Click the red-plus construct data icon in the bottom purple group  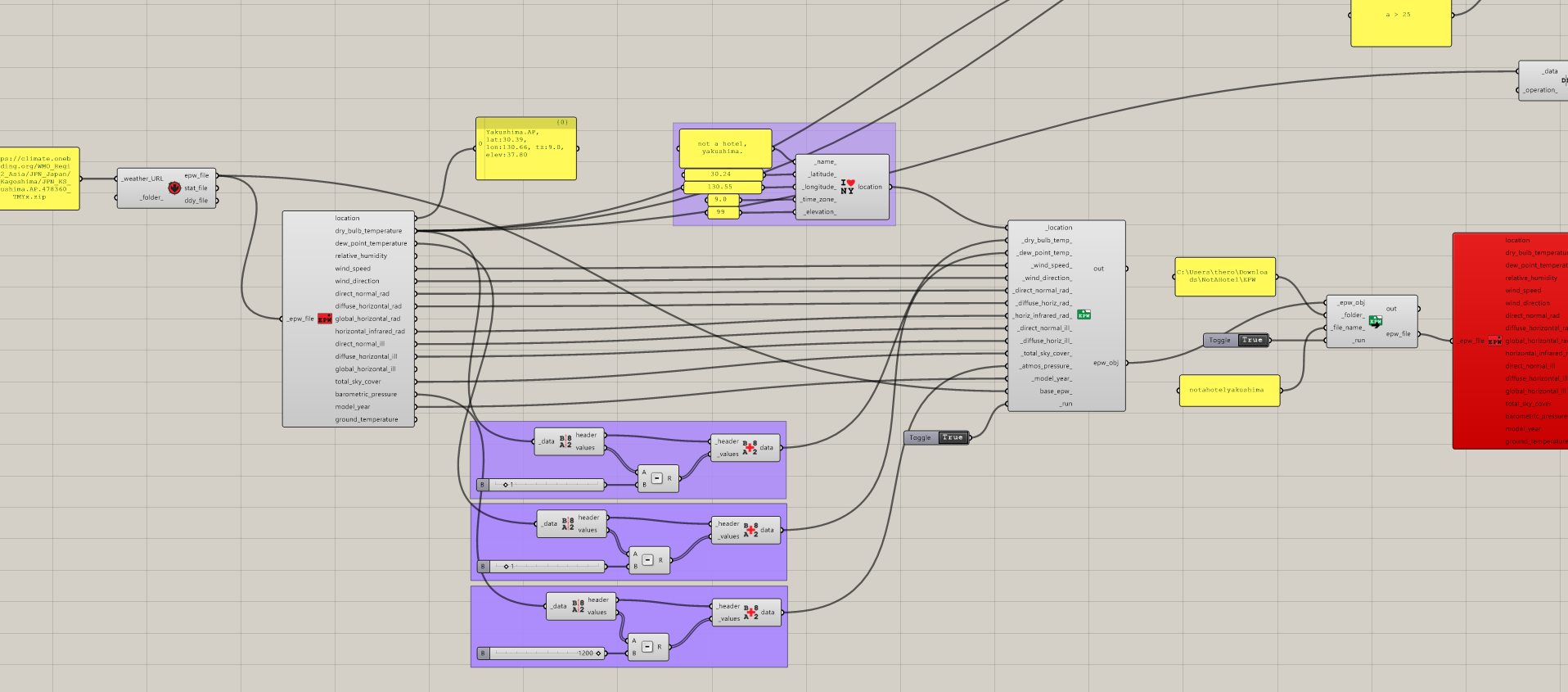750,613
